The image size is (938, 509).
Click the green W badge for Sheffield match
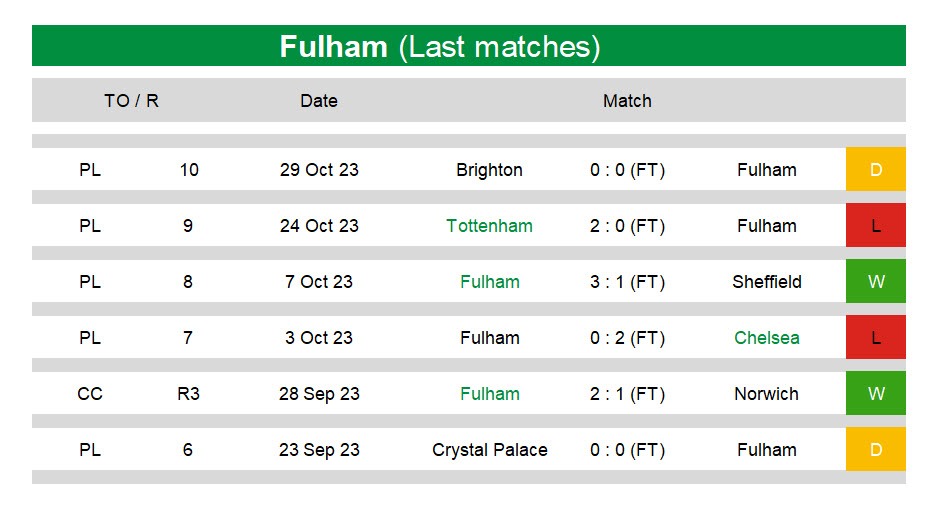click(x=875, y=281)
